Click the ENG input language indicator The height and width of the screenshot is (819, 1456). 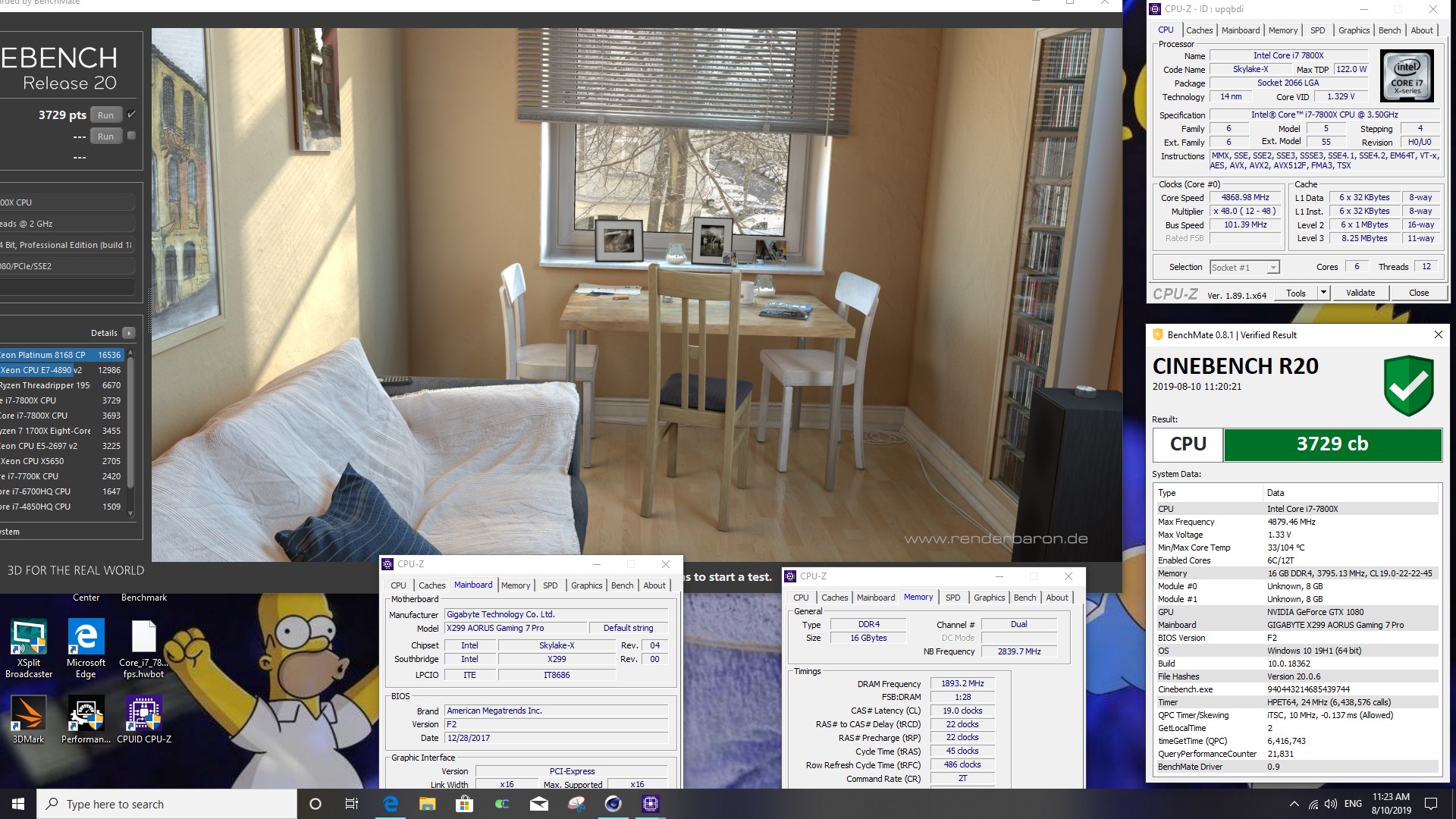pos(1353,804)
